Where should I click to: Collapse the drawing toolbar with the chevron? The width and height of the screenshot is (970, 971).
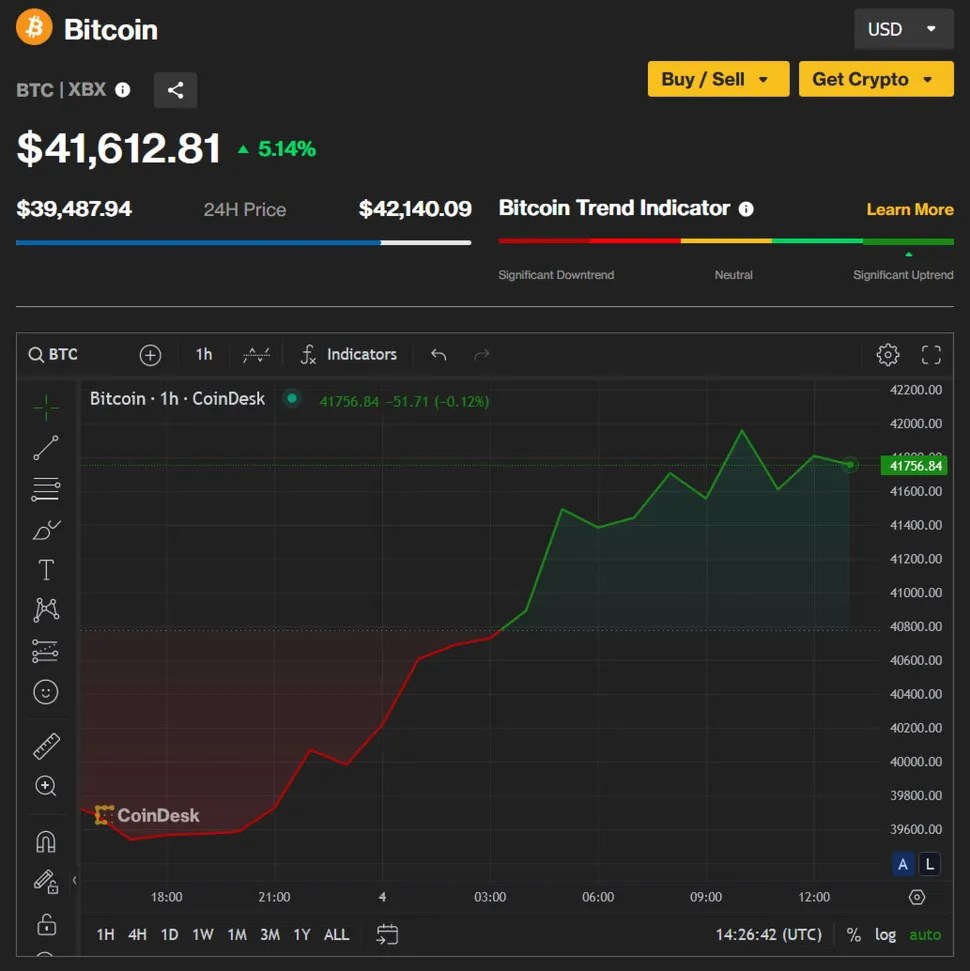tap(74, 880)
